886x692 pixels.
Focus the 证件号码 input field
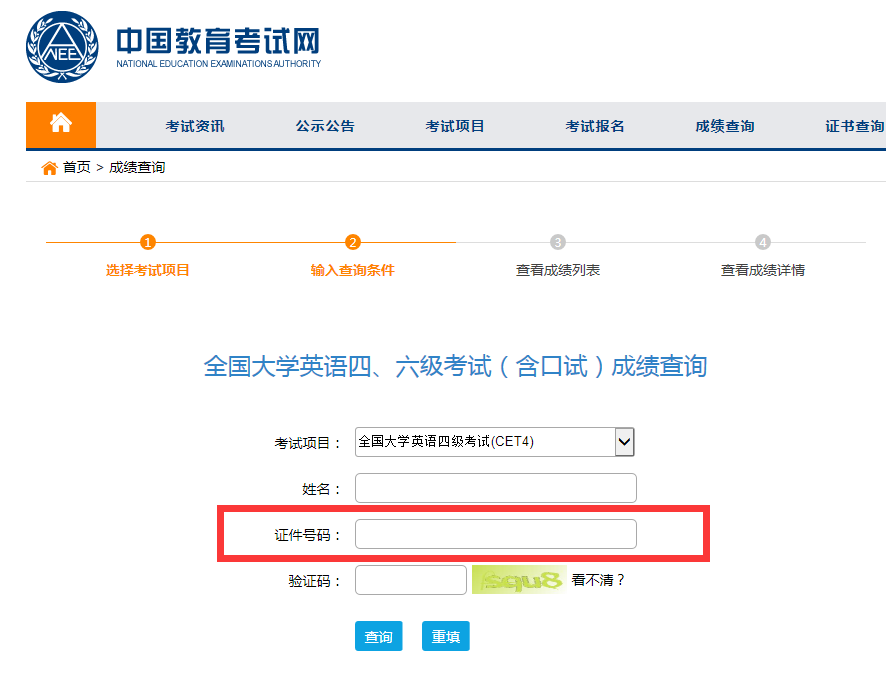click(496, 534)
